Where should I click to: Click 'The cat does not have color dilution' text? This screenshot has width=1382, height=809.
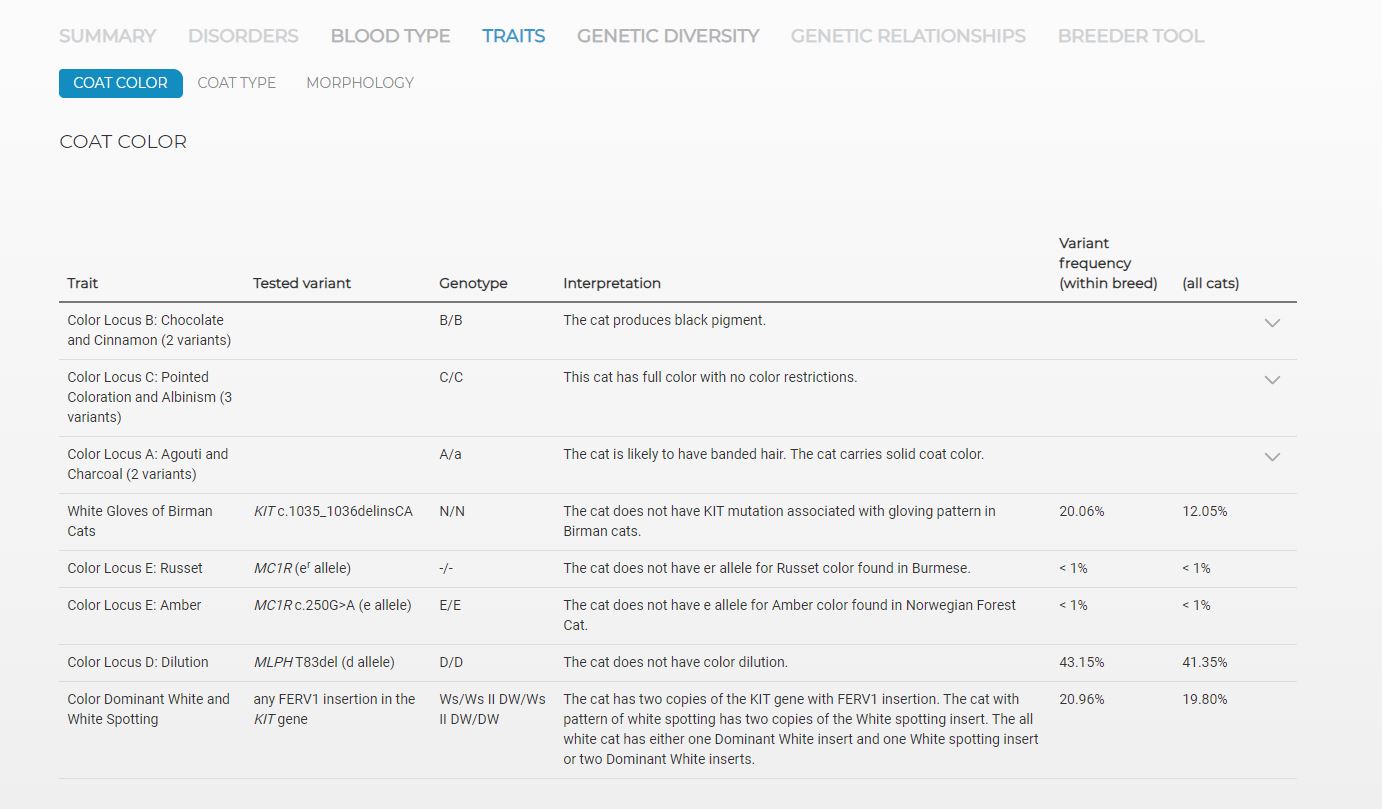click(675, 662)
